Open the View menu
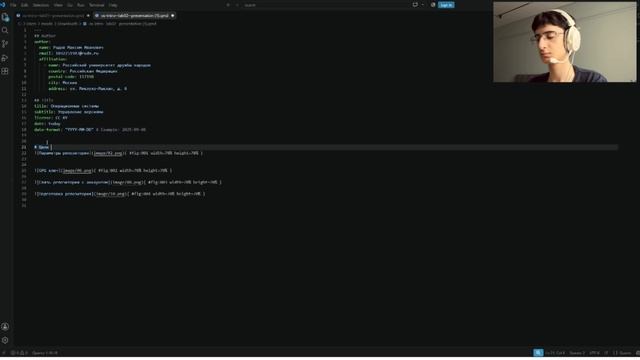The height and width of the screenshot is (360, 640). point(58,5)
